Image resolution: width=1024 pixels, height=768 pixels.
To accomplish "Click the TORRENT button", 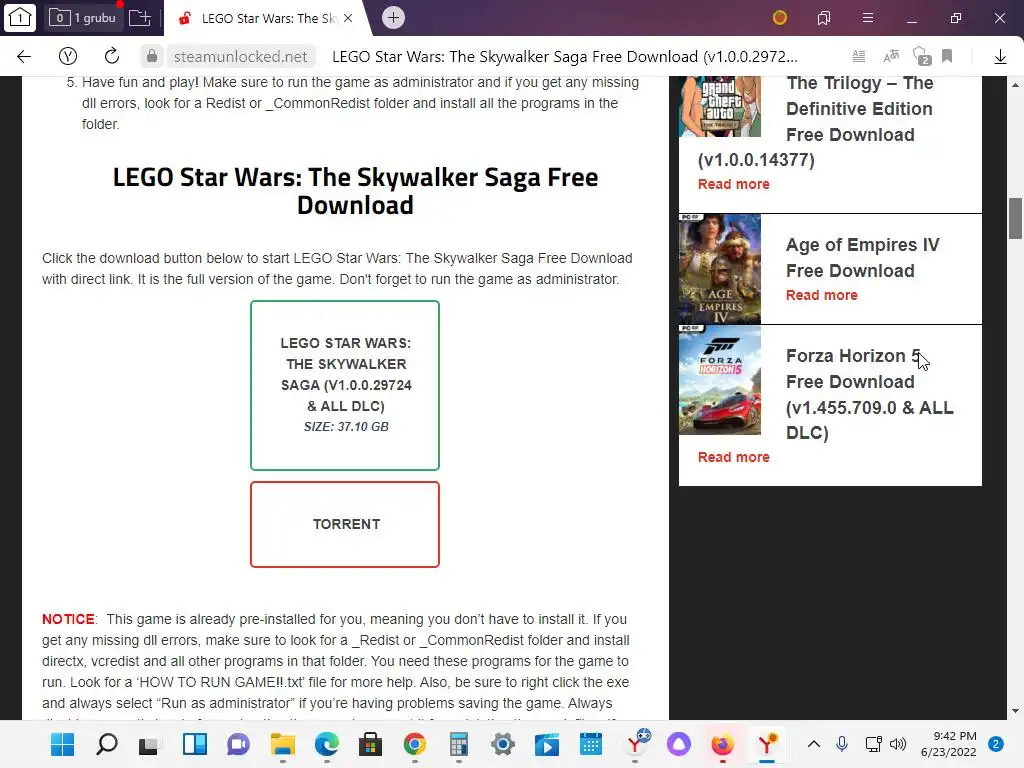I will [x=345, y=524].
